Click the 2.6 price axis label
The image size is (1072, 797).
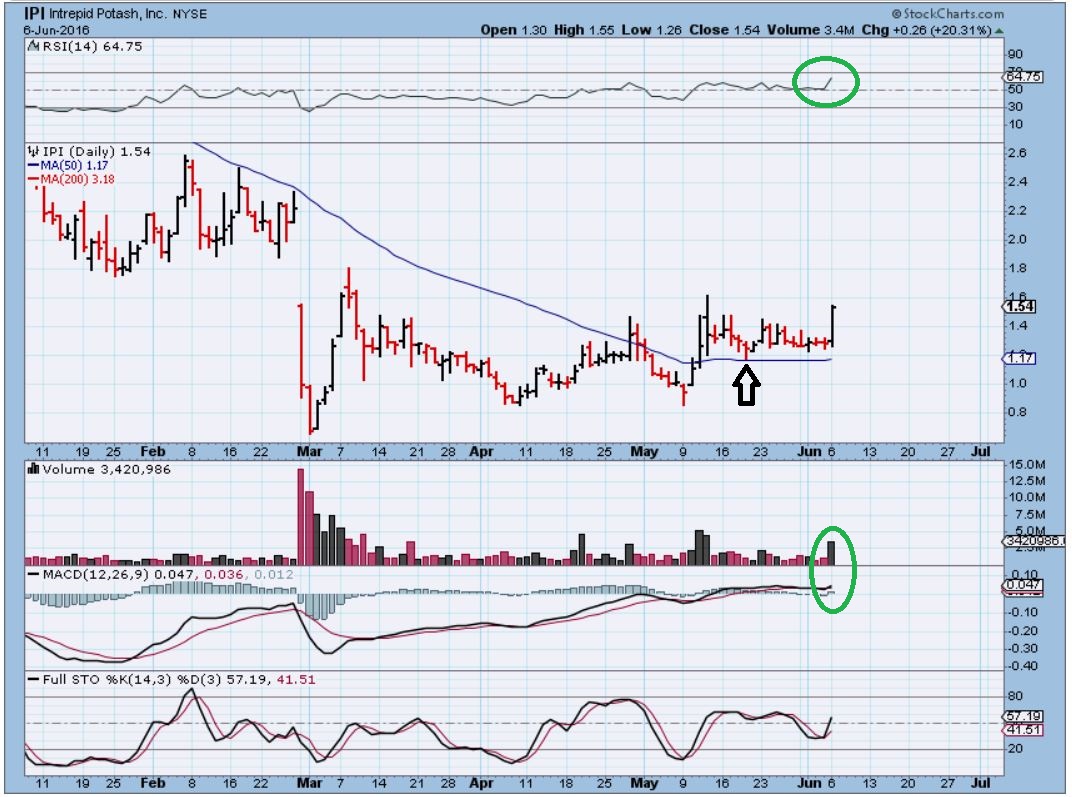[1017, 152]
